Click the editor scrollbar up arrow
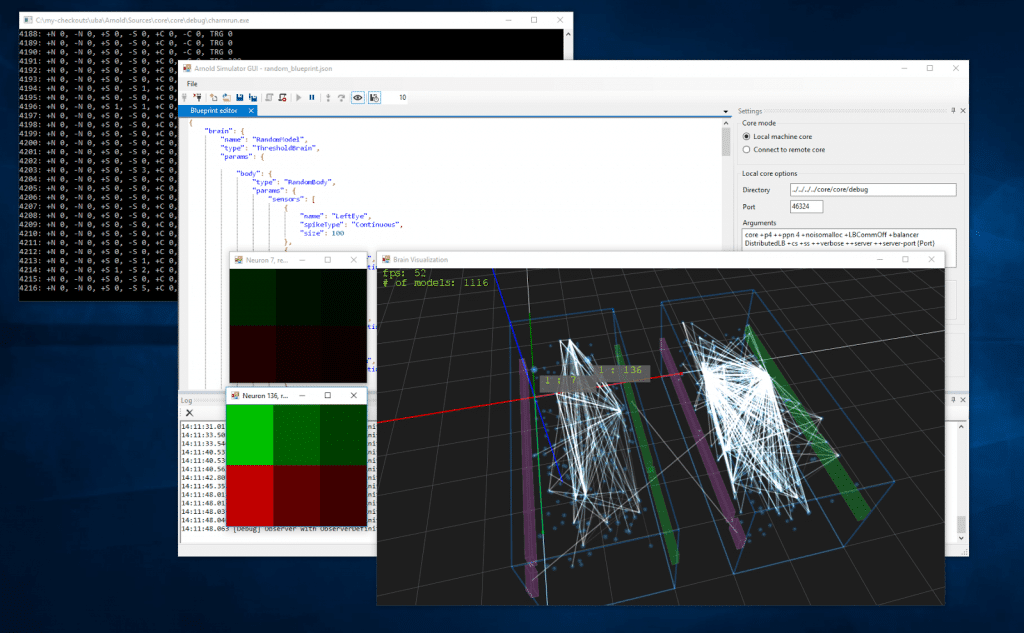The image size is (1024, 633). 726,122
